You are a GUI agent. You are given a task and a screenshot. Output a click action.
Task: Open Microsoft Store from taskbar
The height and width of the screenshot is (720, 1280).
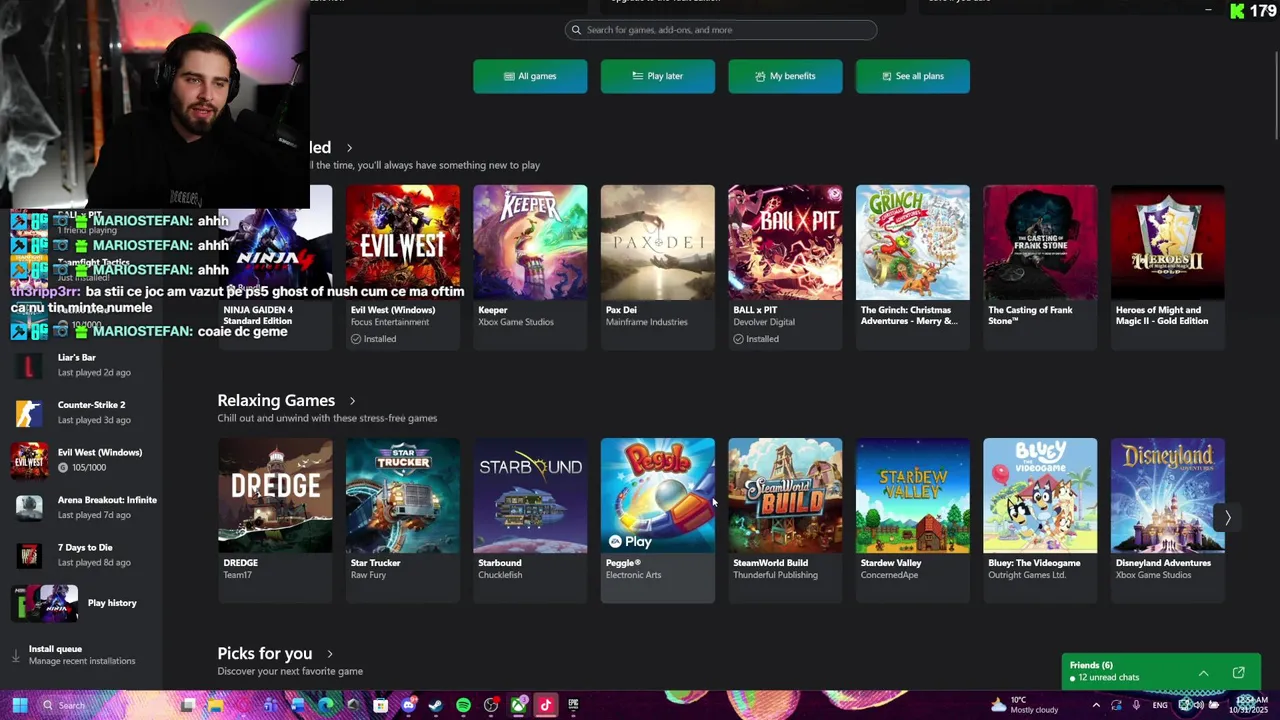[380, 705]
